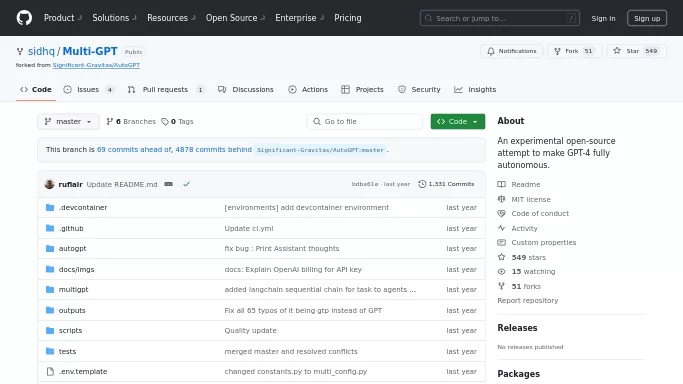Click the Sign up button

coord(647,18)
